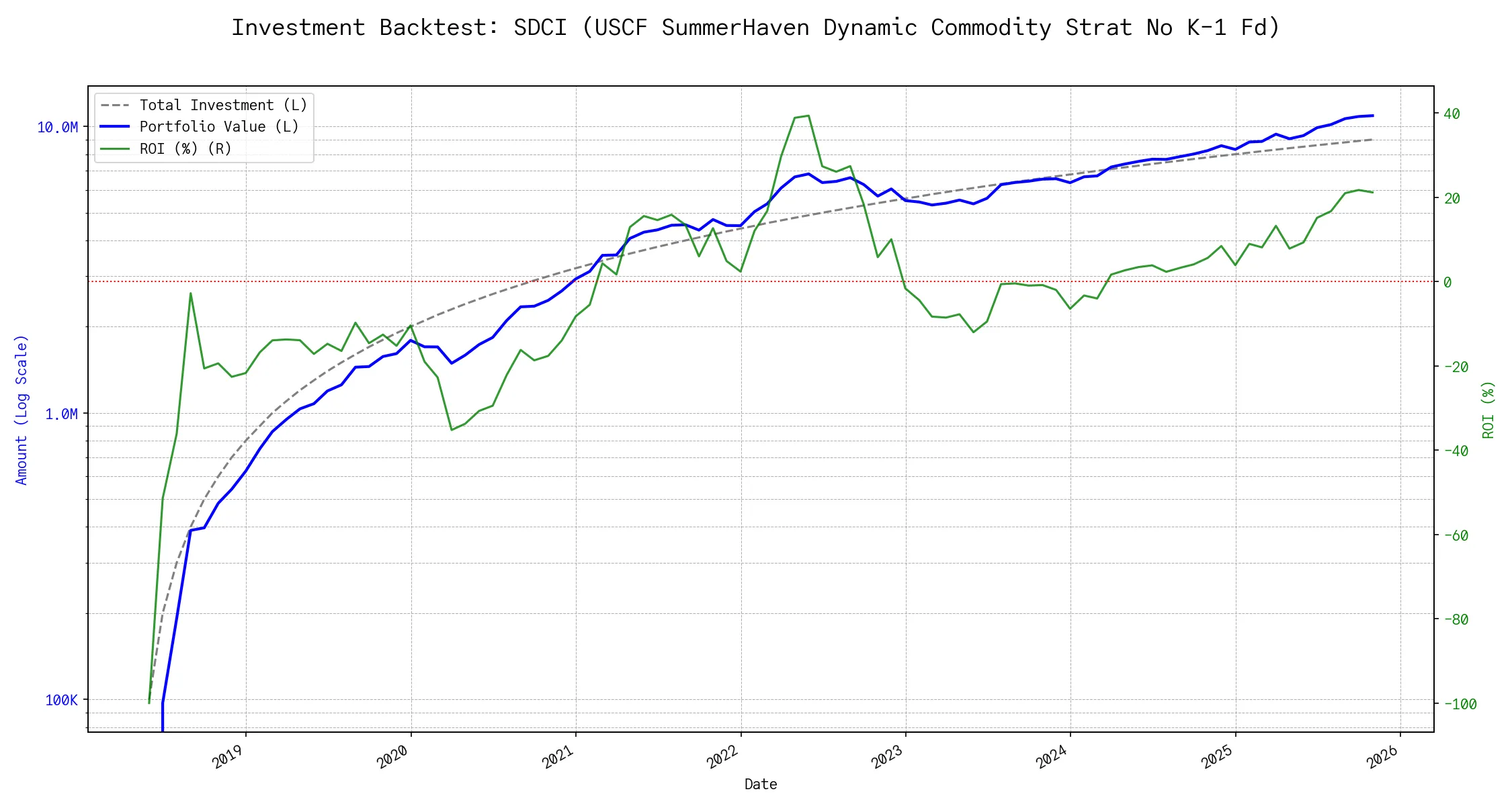Click the chart title text
The width and height of the screenshot is (1512, 806).
755,28
